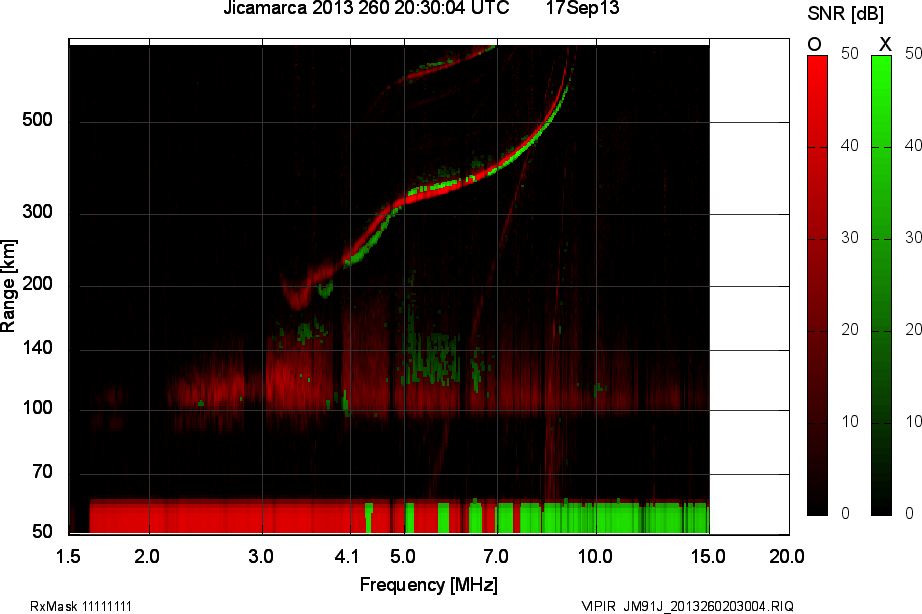Click the 15.0 MHz frequency tick label
Screen dimensions: 922x614
coord(708,556)
